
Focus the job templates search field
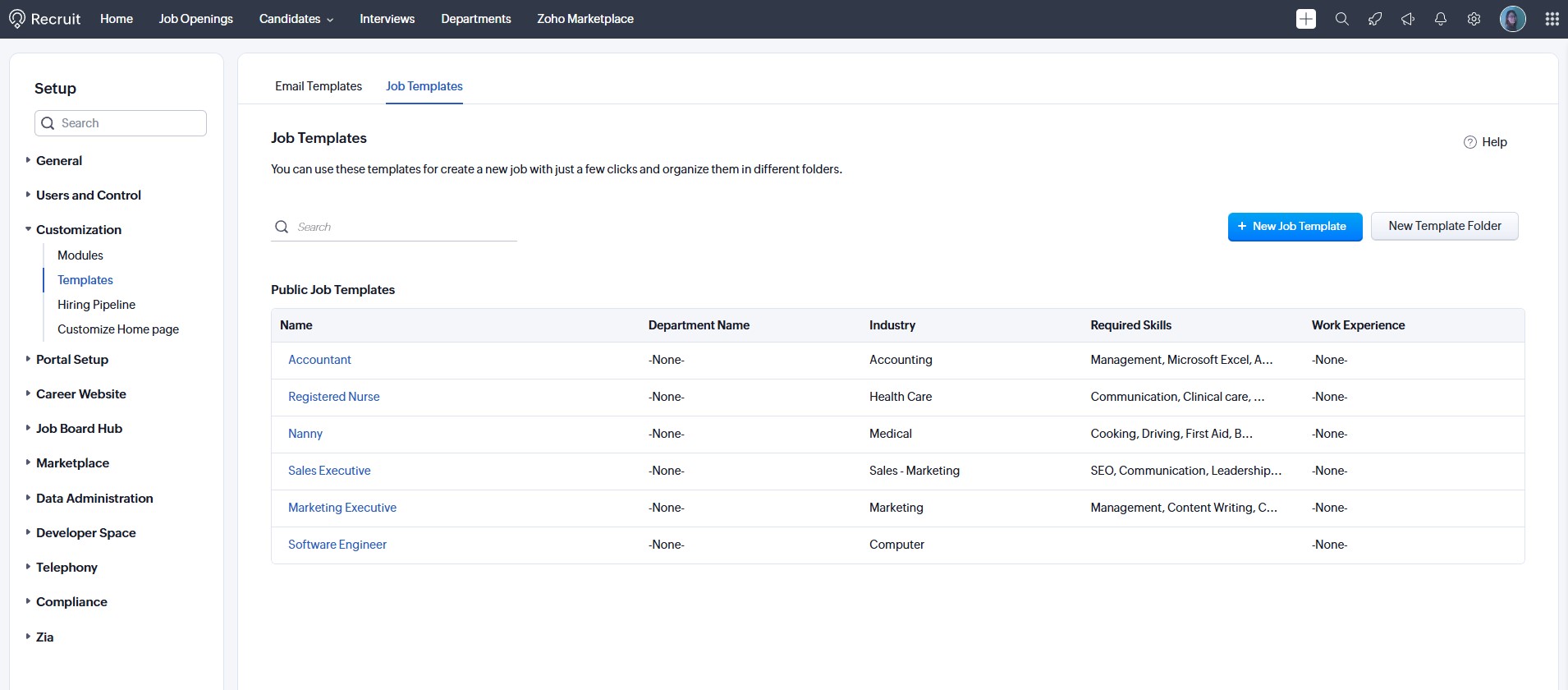(394, 227)
